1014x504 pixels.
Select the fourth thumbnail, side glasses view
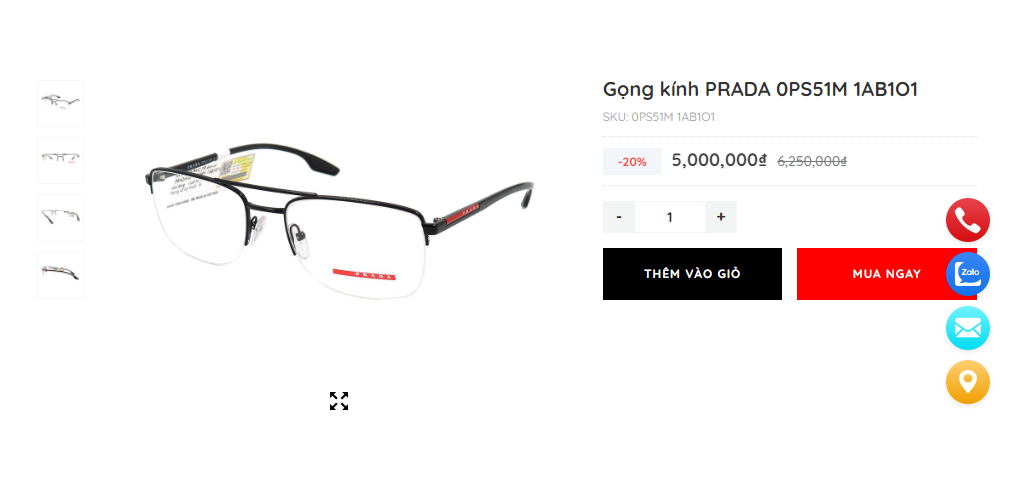tap(60, 275)
